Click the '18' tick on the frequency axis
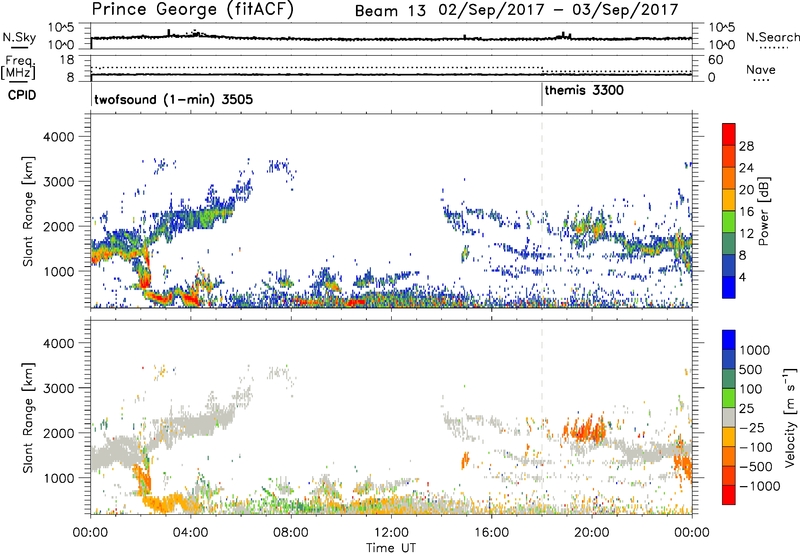The width and height of the screenshot is (800, 554). click(67, 60)
